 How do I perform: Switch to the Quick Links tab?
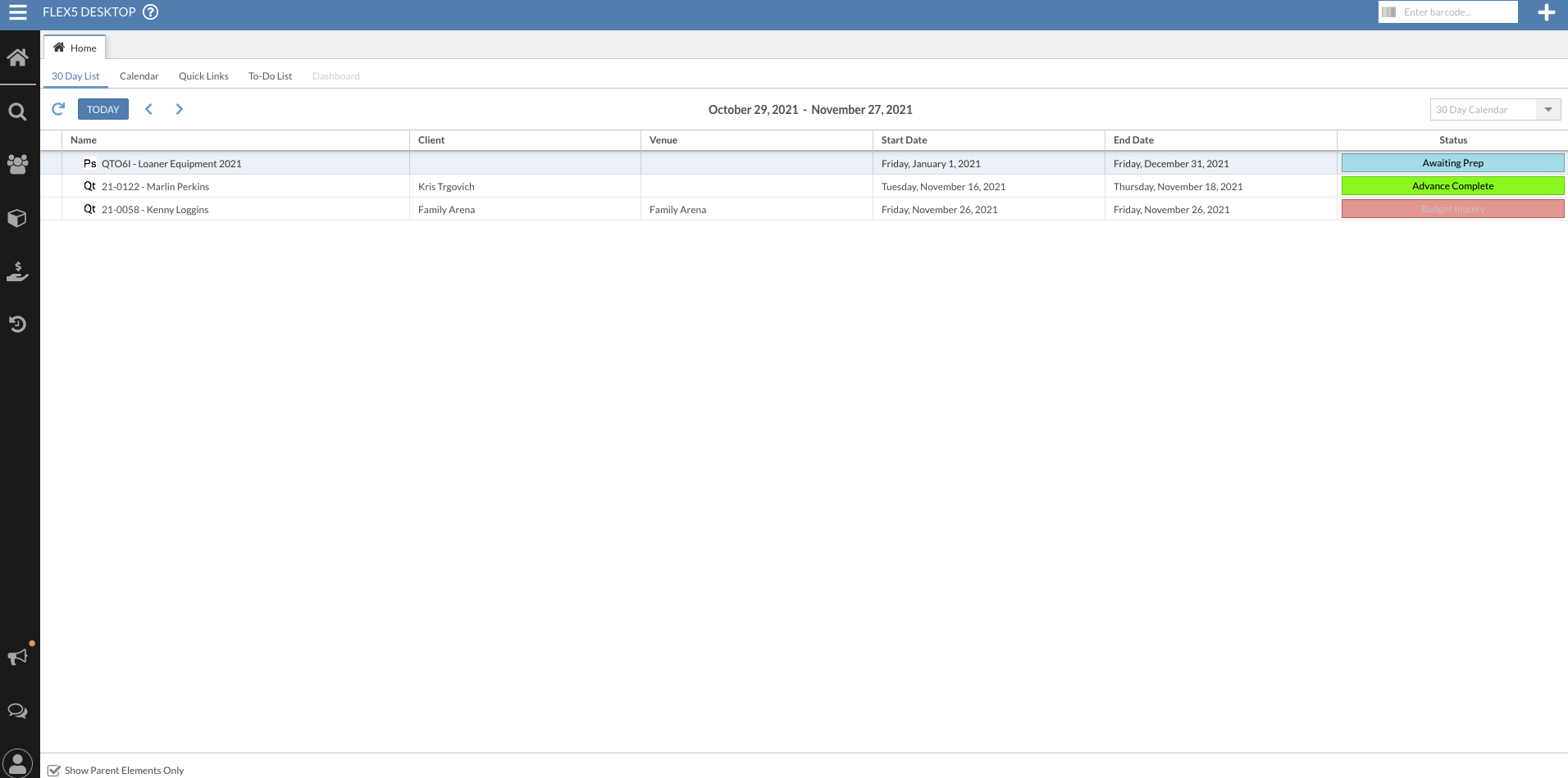tap(203, 76)
